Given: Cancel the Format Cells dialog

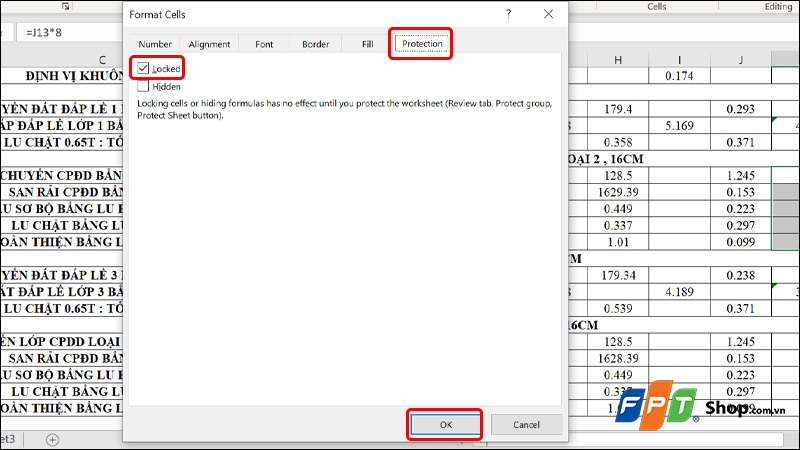Looking at the screenshot, I should 526,424.
